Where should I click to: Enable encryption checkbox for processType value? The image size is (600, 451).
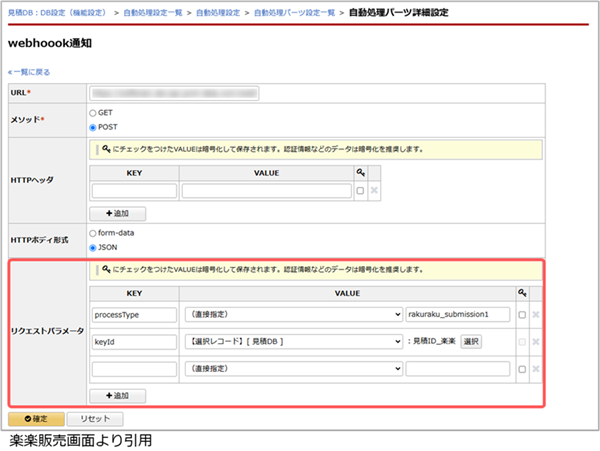point(521,314)
